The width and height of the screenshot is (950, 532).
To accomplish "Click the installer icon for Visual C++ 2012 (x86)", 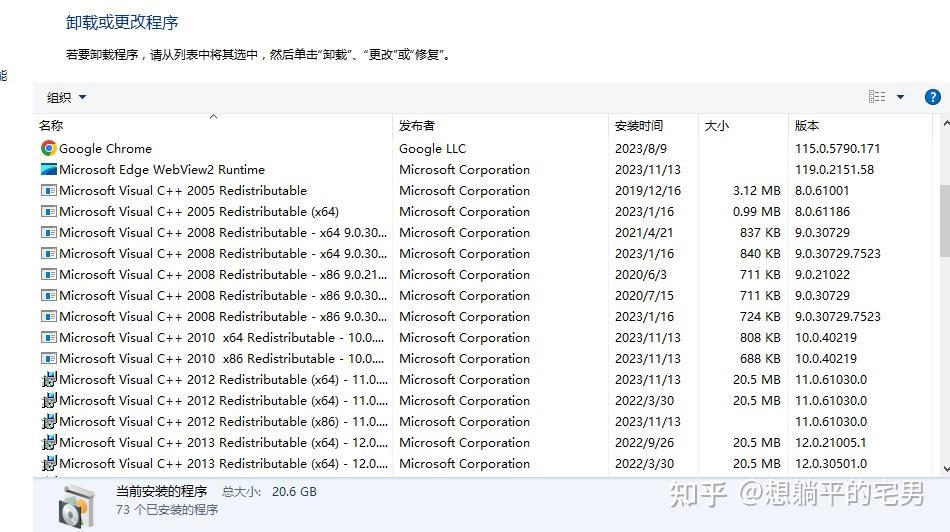I will (x=48, y=421).
